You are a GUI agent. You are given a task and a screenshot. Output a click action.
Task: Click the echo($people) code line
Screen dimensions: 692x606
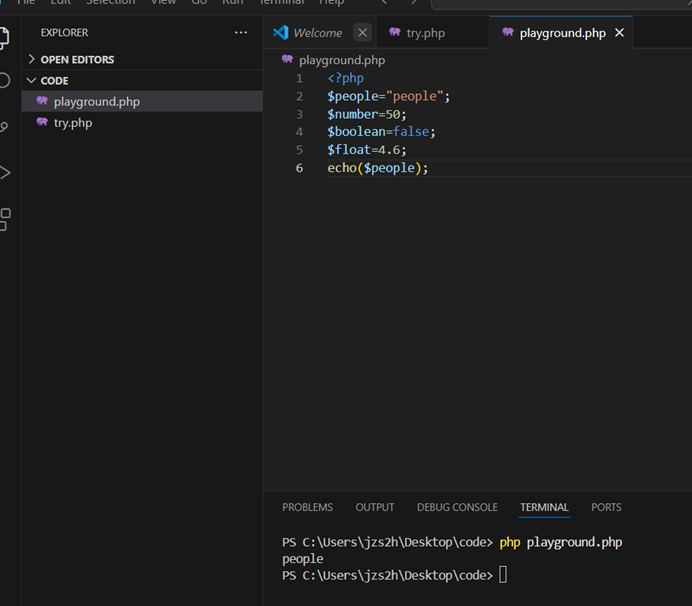[378, 168]
